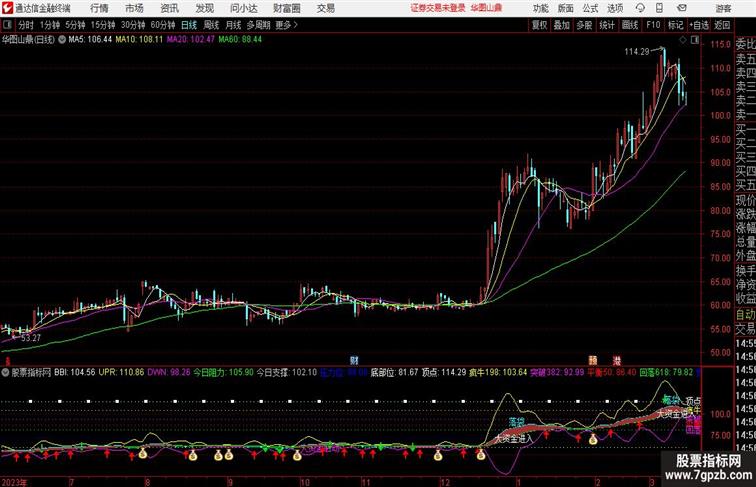Screen dimensions: 756x487
Task: Open the 版面 menu
Action: [566, 8]
